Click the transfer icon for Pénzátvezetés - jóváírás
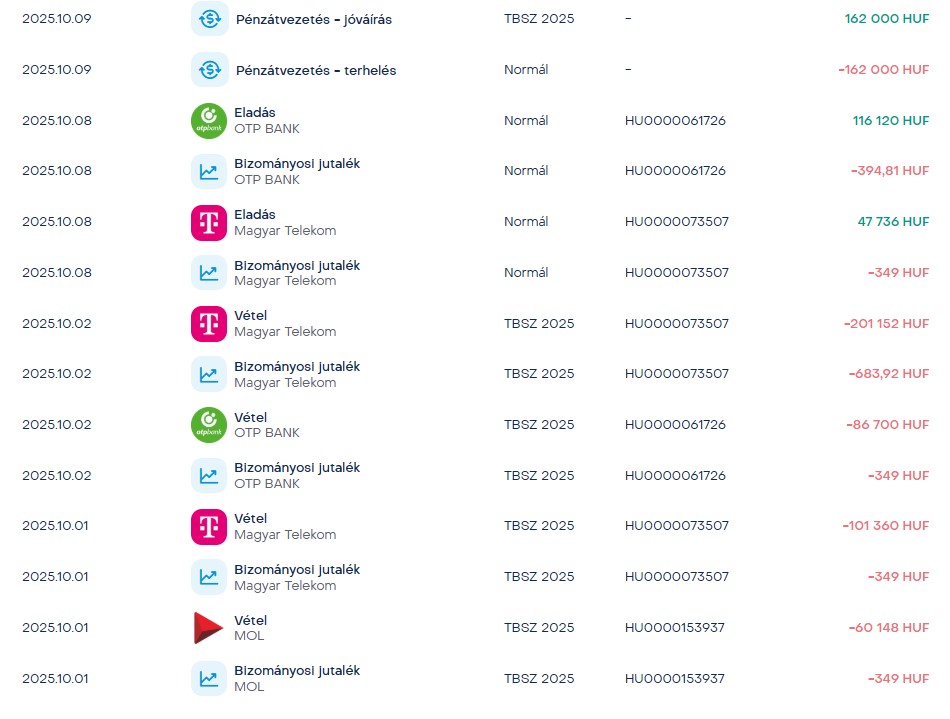The image size is (950, 719). [209, 19]
